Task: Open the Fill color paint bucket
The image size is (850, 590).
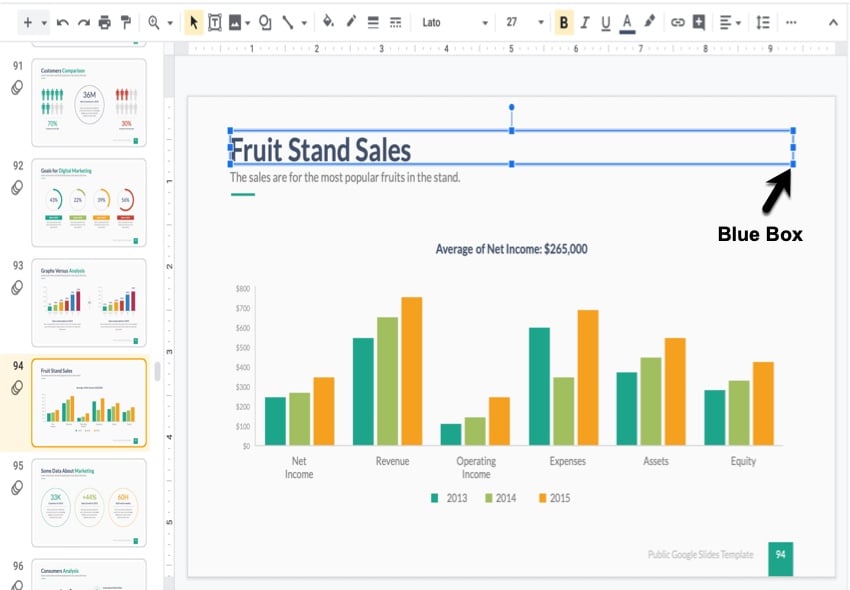Action: tap(328, 22)
